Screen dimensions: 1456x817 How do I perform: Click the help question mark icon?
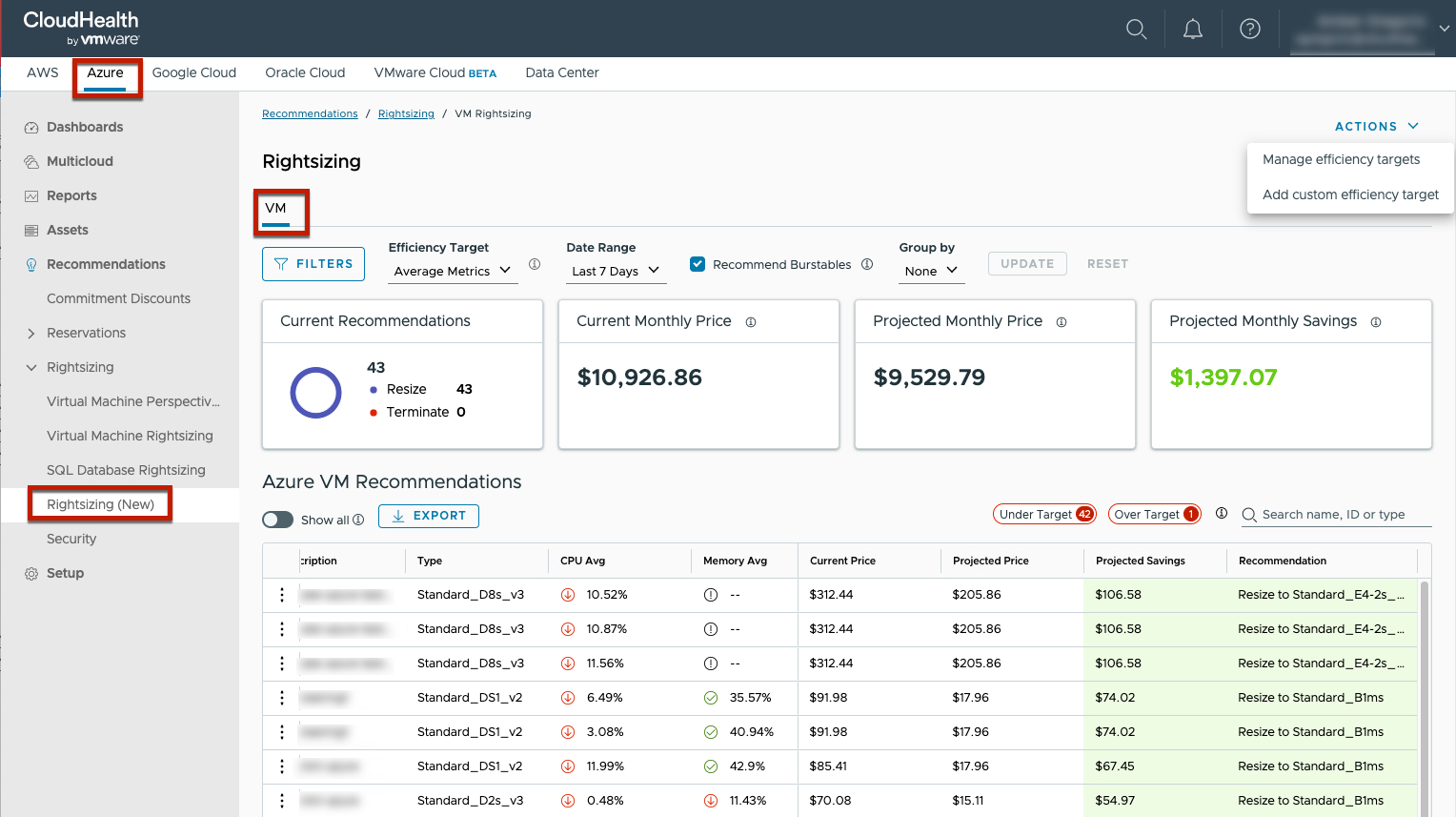(1250, 29)
